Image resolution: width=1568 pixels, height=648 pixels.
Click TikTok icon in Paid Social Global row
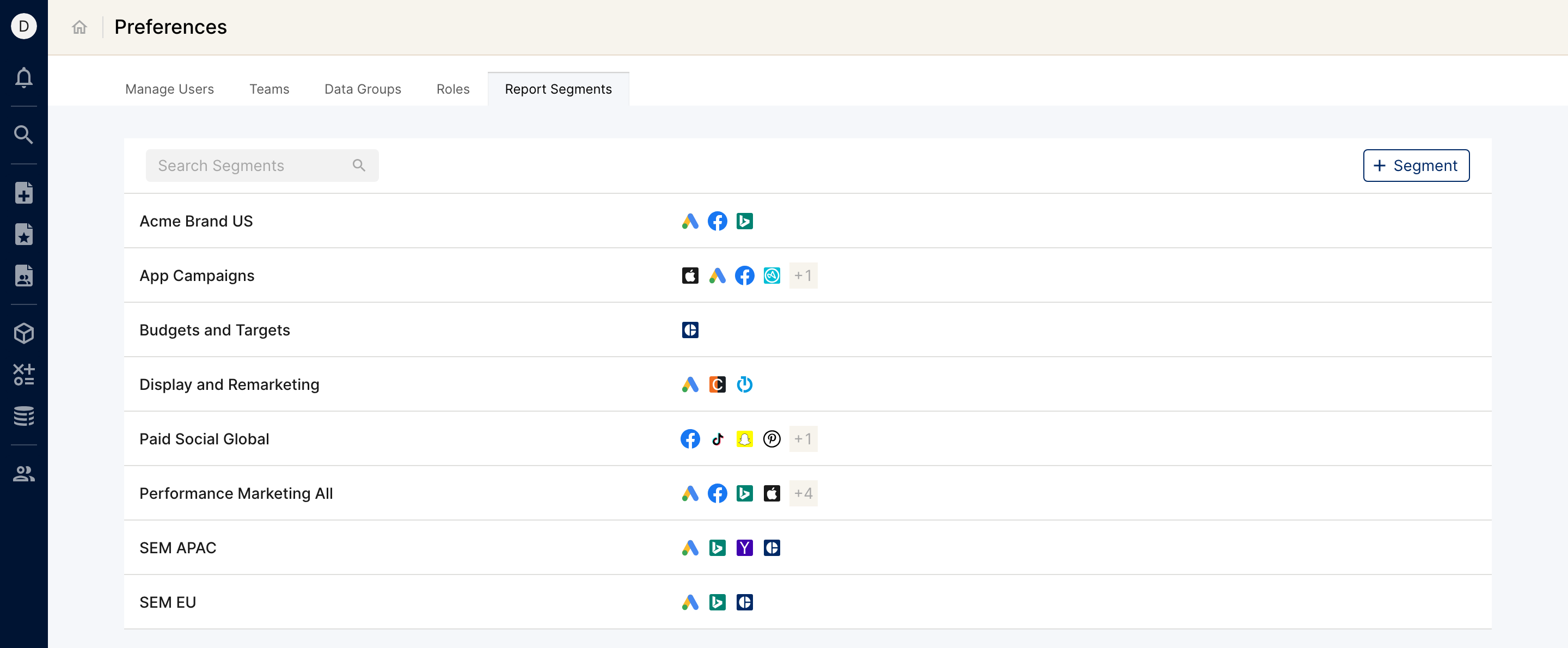coord(717,439)
